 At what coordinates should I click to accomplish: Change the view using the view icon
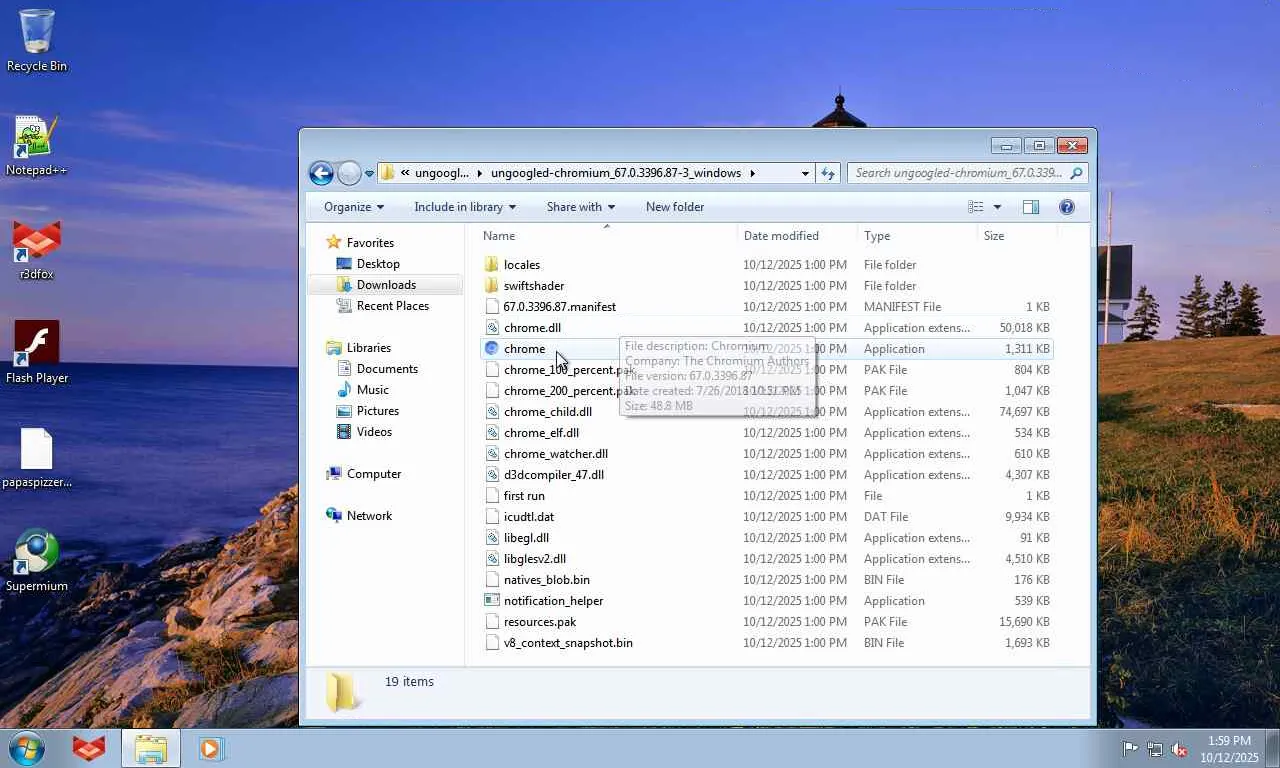976,207
